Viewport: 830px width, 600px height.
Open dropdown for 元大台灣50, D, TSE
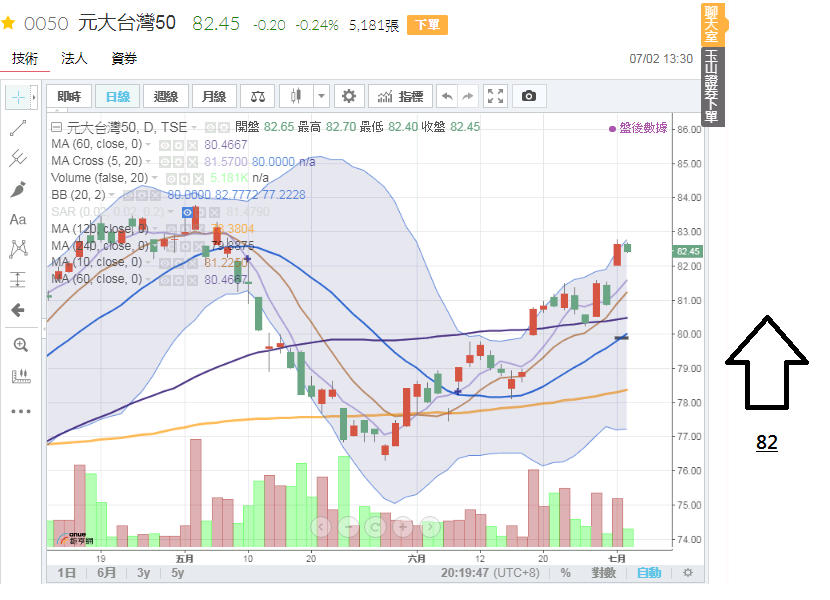tap(194, 128)
